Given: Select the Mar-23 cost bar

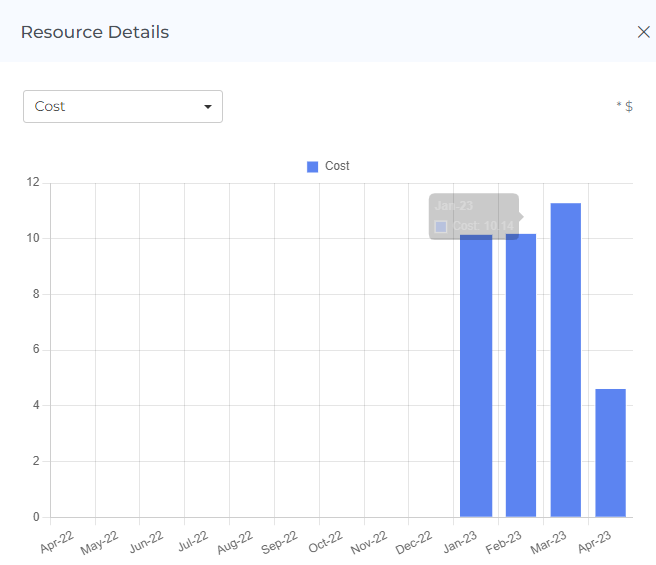Looking at the screenshot, I should point(565,360).
